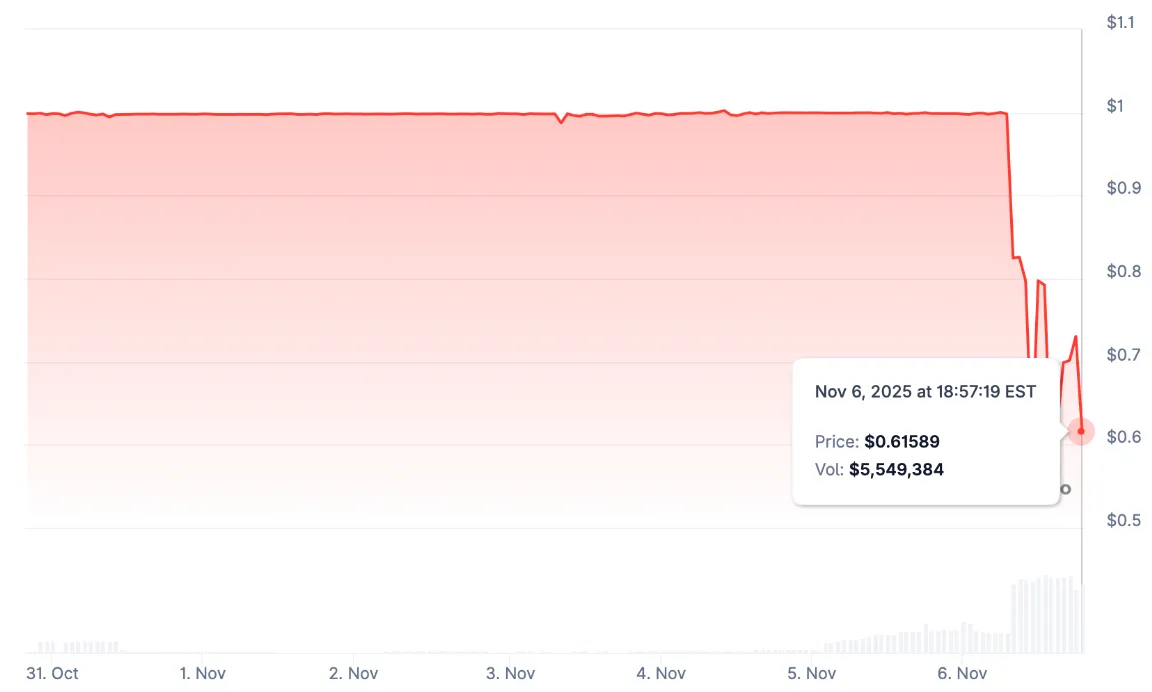
Task: Click the 2. Nov date tick
Action: coord(355,673)
